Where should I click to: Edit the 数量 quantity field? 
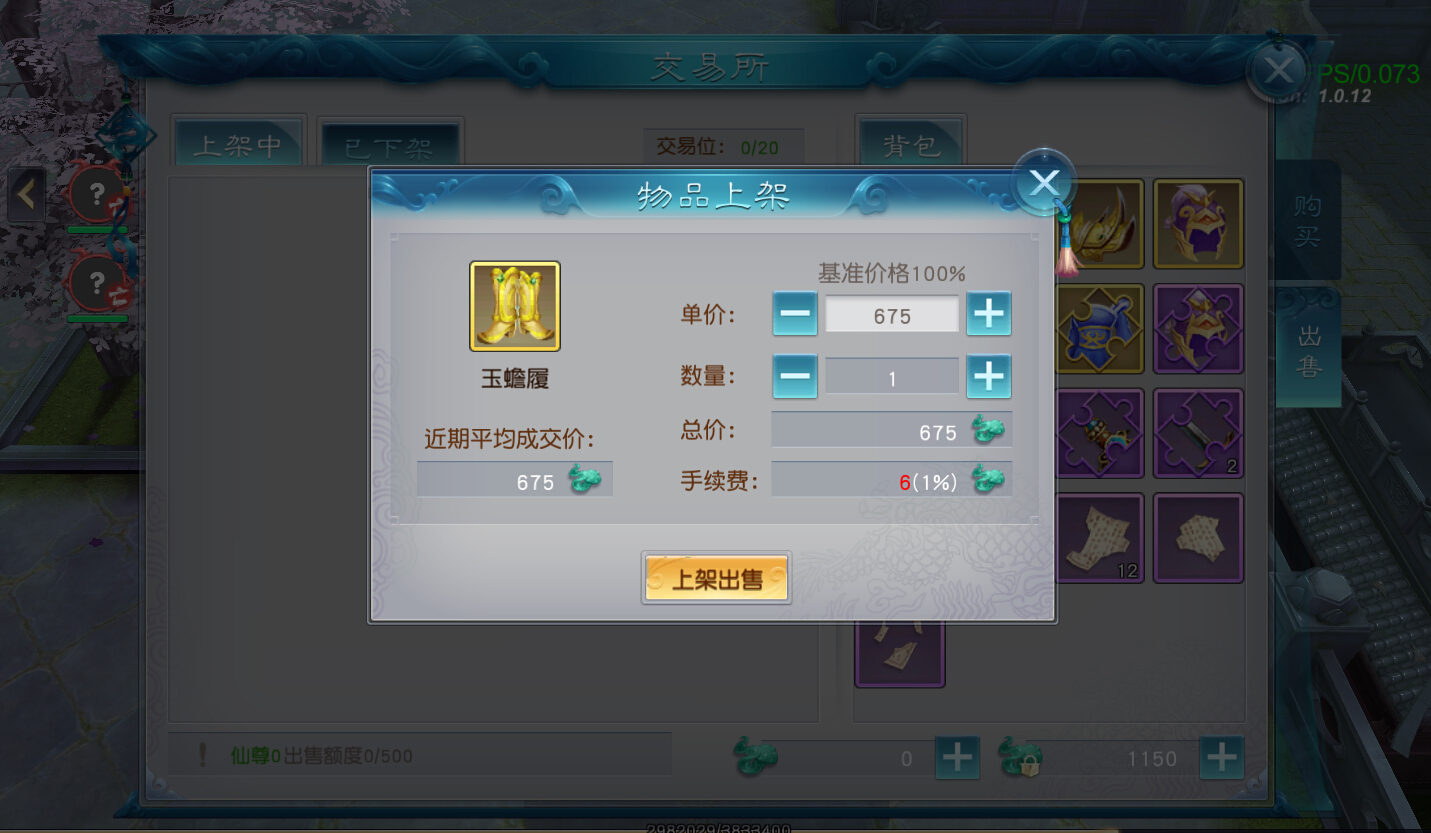[x=892, y=378]
